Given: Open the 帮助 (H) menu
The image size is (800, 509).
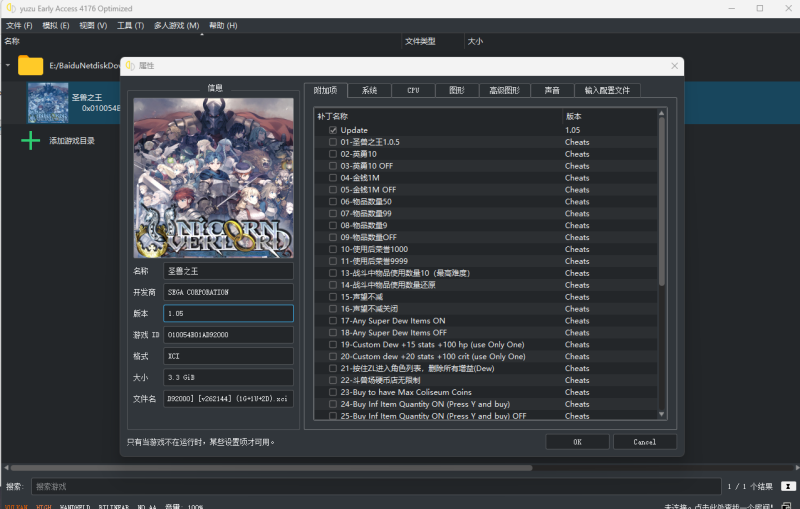Looking at the screenshot, I should (x=223, y=26).
